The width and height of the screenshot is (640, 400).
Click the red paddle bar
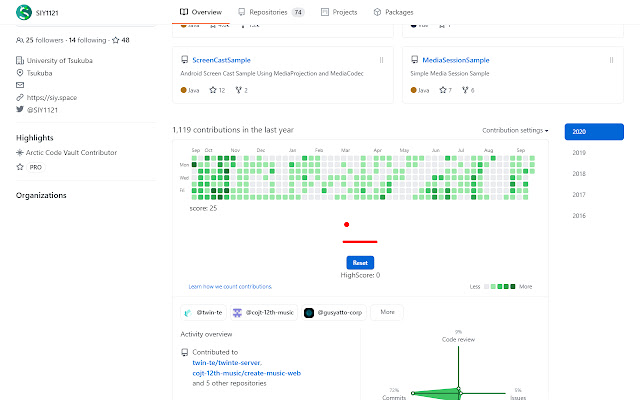coord(360,242)
